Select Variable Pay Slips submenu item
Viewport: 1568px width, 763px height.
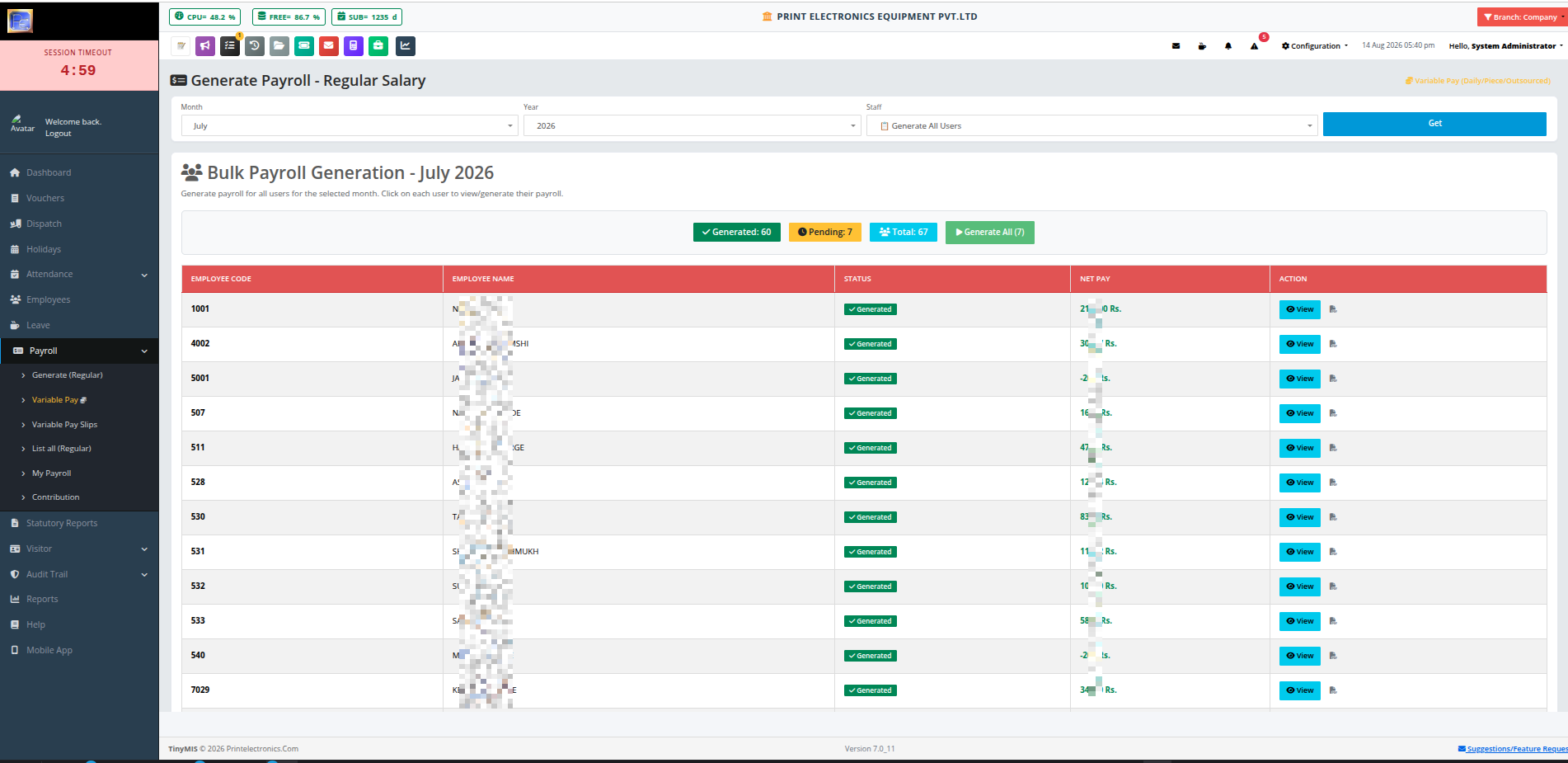[x=64, y=425]
